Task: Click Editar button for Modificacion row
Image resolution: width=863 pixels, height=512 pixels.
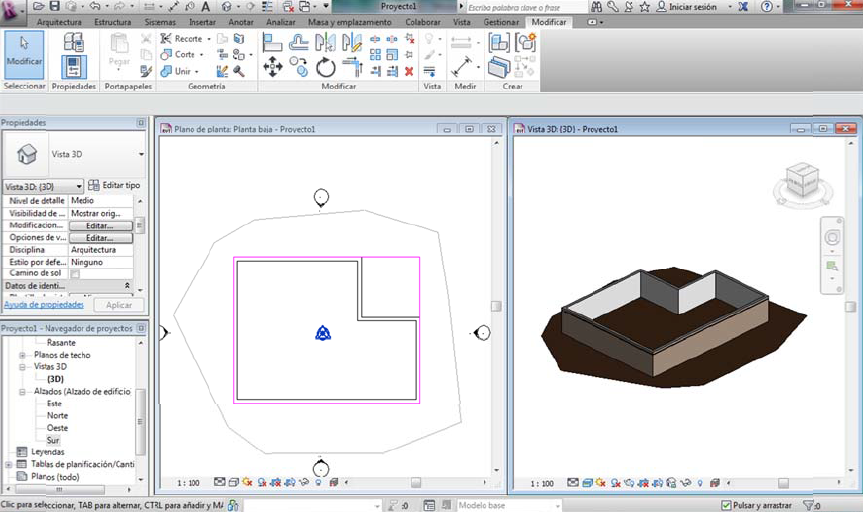Action: pos(101,226)
